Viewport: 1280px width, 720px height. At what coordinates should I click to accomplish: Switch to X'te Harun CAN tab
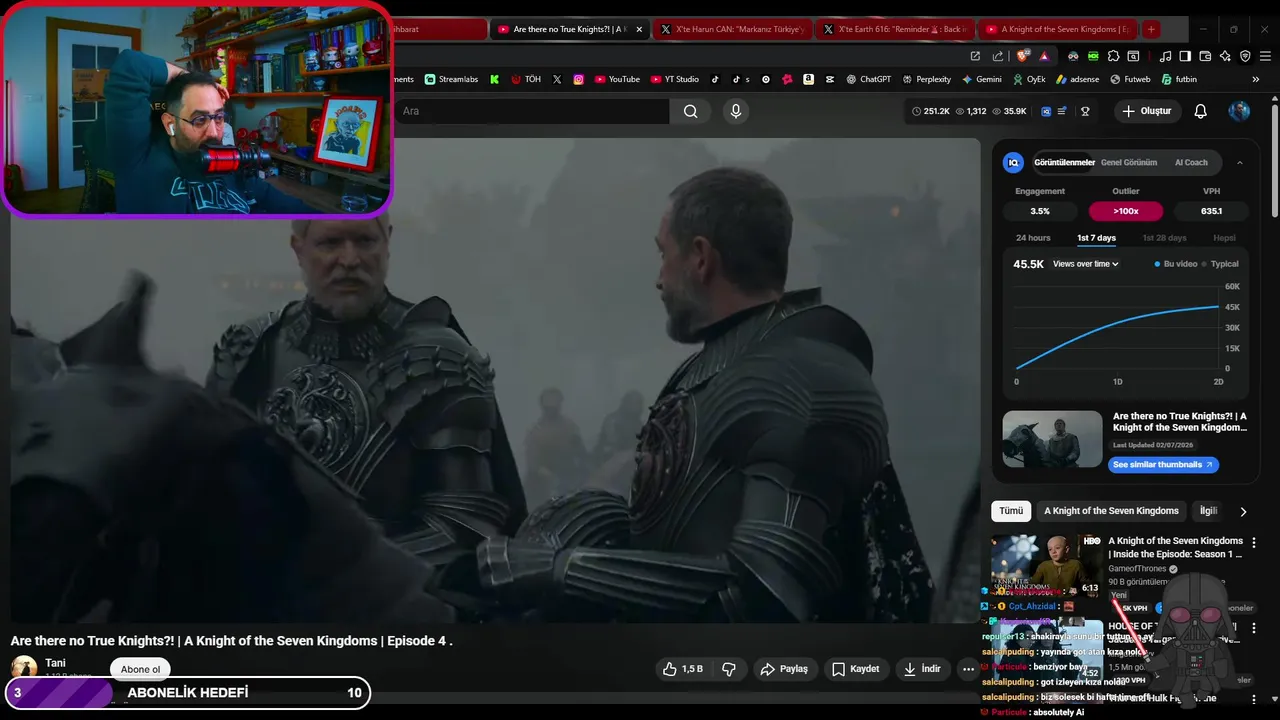tap(734, 29)
